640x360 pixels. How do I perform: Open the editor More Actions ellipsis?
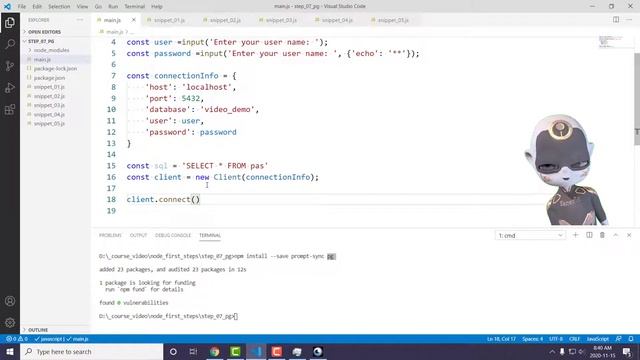pos(629,20)
